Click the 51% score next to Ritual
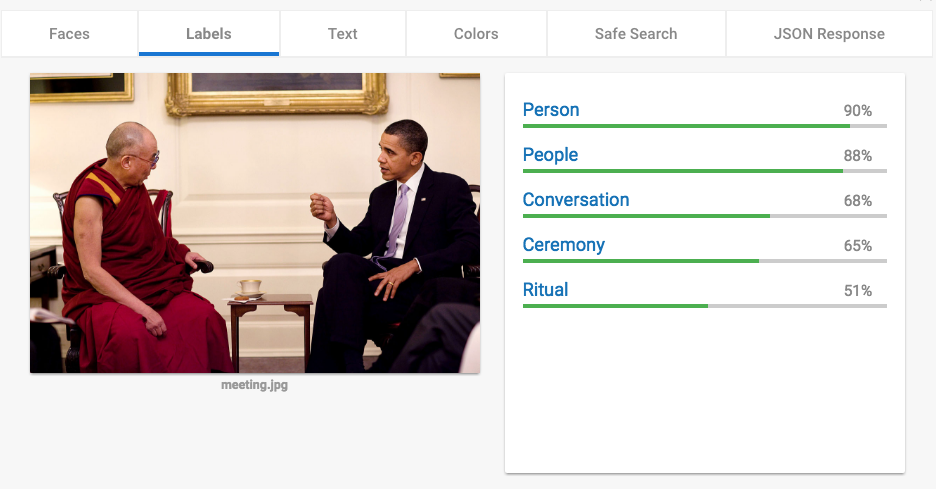 (x=858, y=291)
